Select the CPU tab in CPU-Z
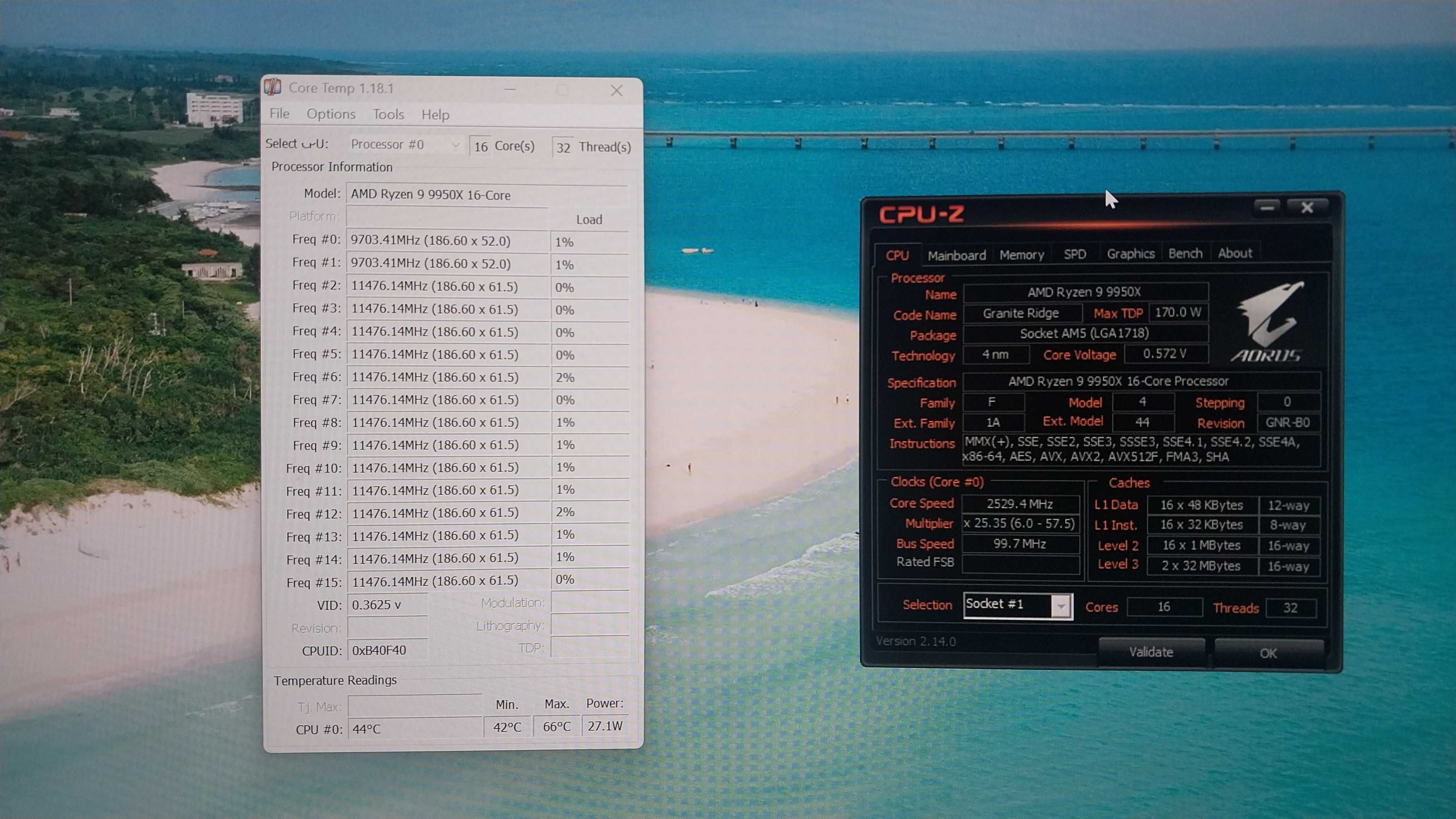This screenshot has width=1456, height=819. [x=897, y=255]
